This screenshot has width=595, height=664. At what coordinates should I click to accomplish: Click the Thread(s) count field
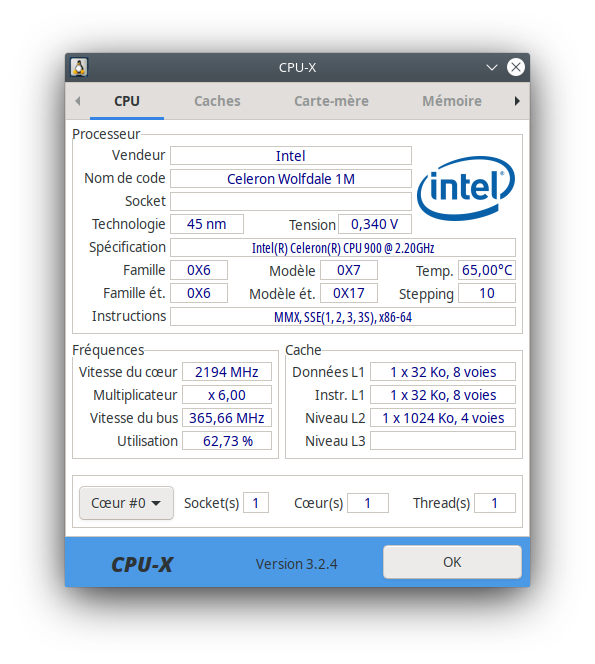[495, 503]
